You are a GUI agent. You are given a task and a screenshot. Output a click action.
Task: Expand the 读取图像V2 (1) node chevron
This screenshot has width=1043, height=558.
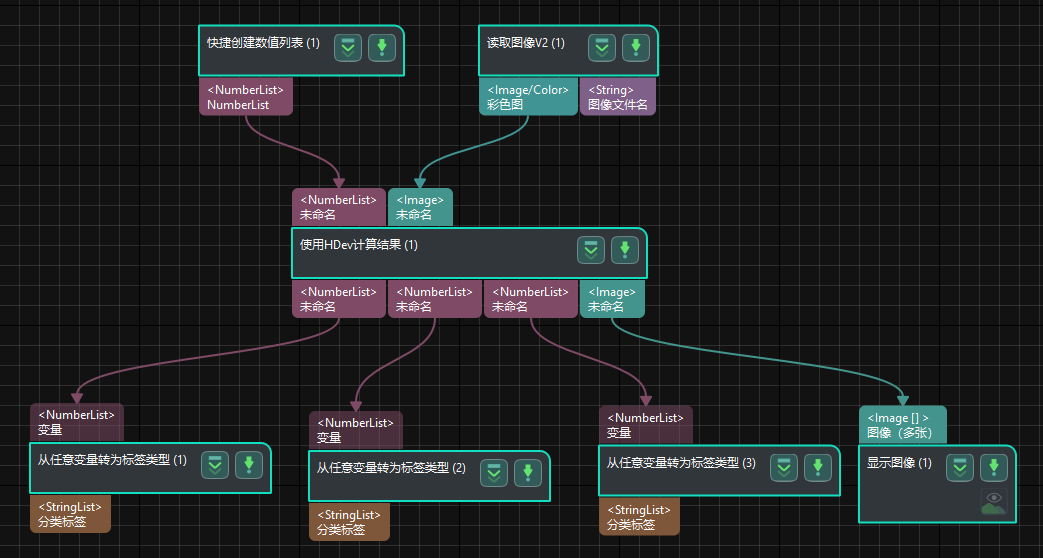point(602,47)
